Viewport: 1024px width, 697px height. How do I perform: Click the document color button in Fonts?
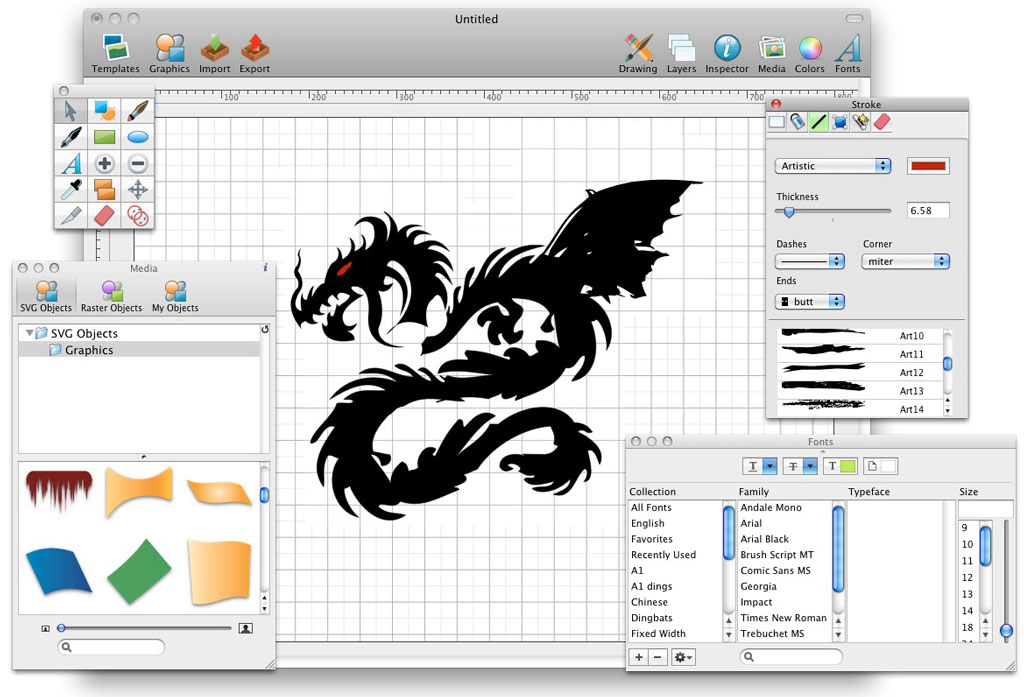(880, 466)
